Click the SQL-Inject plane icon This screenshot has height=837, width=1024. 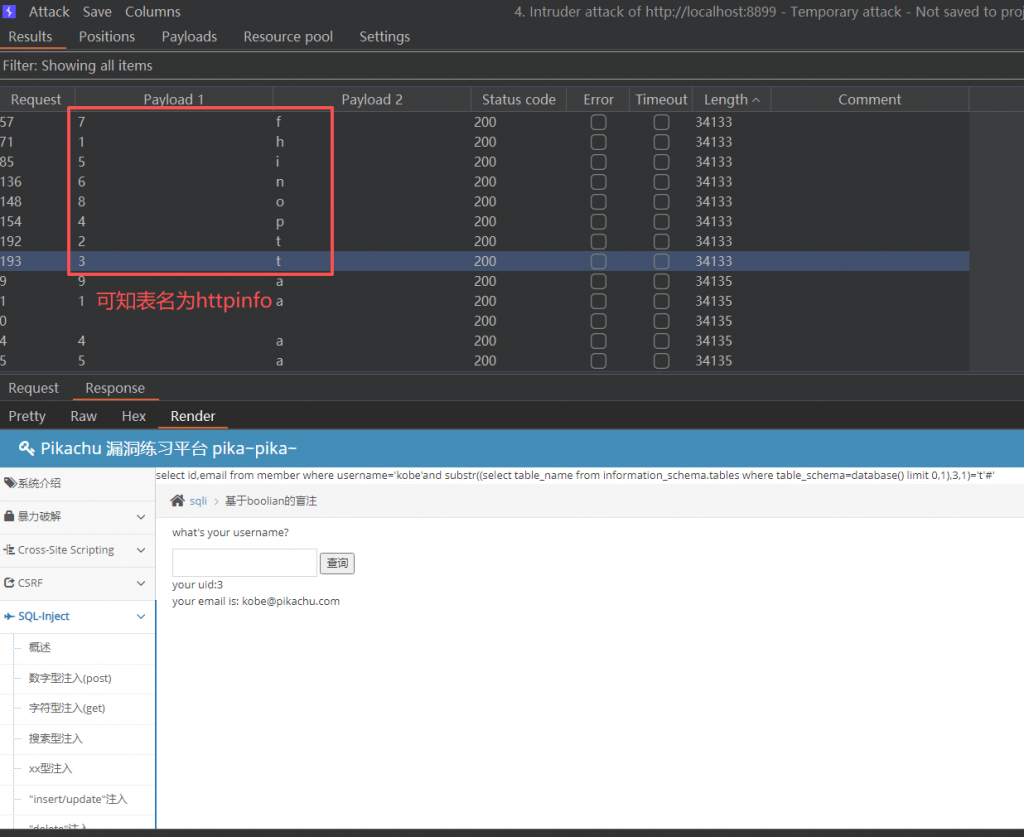tap(10, 617)
